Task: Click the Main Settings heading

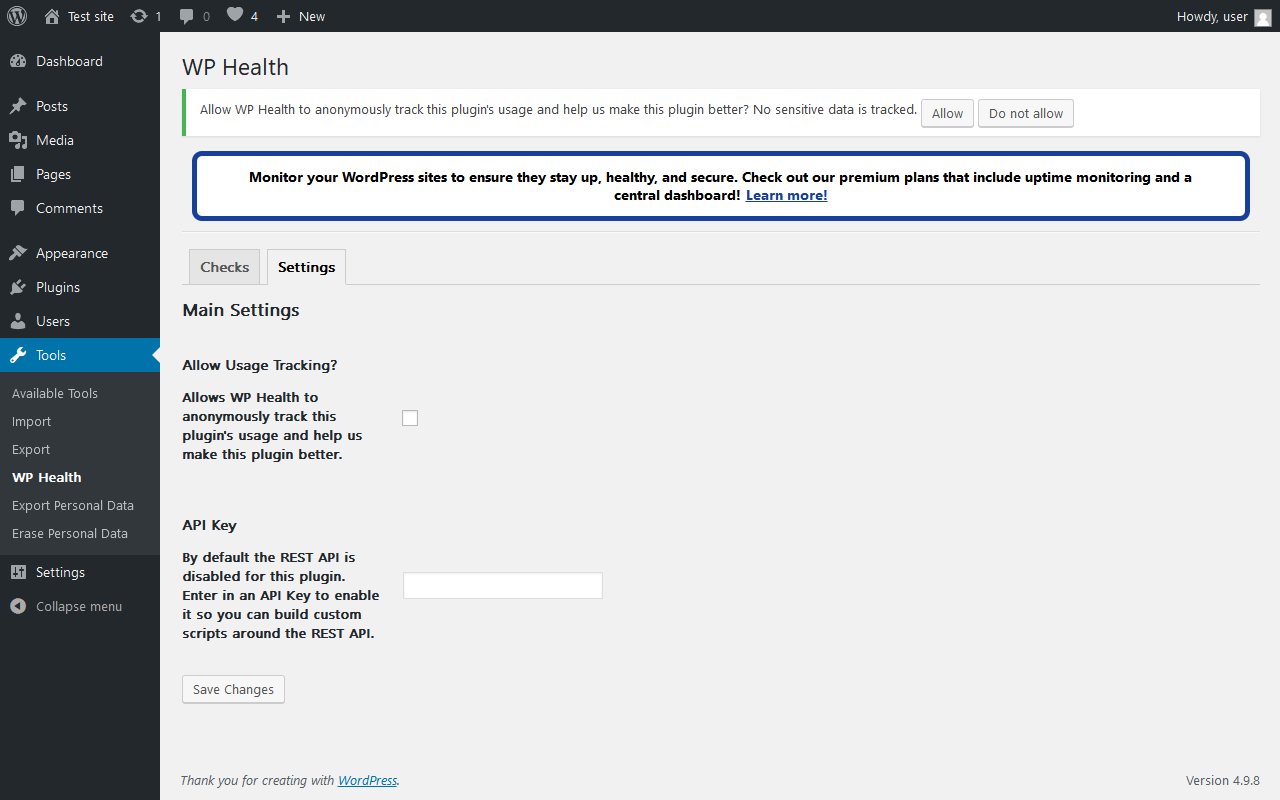Action: click(x=241, y=310)
